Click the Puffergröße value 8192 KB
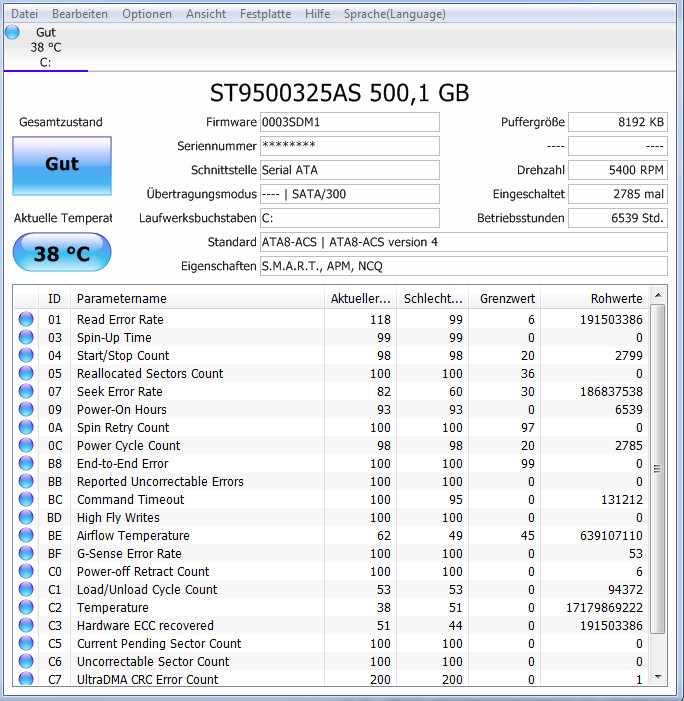This screenshot has height=701, width=684. (618, 122)
